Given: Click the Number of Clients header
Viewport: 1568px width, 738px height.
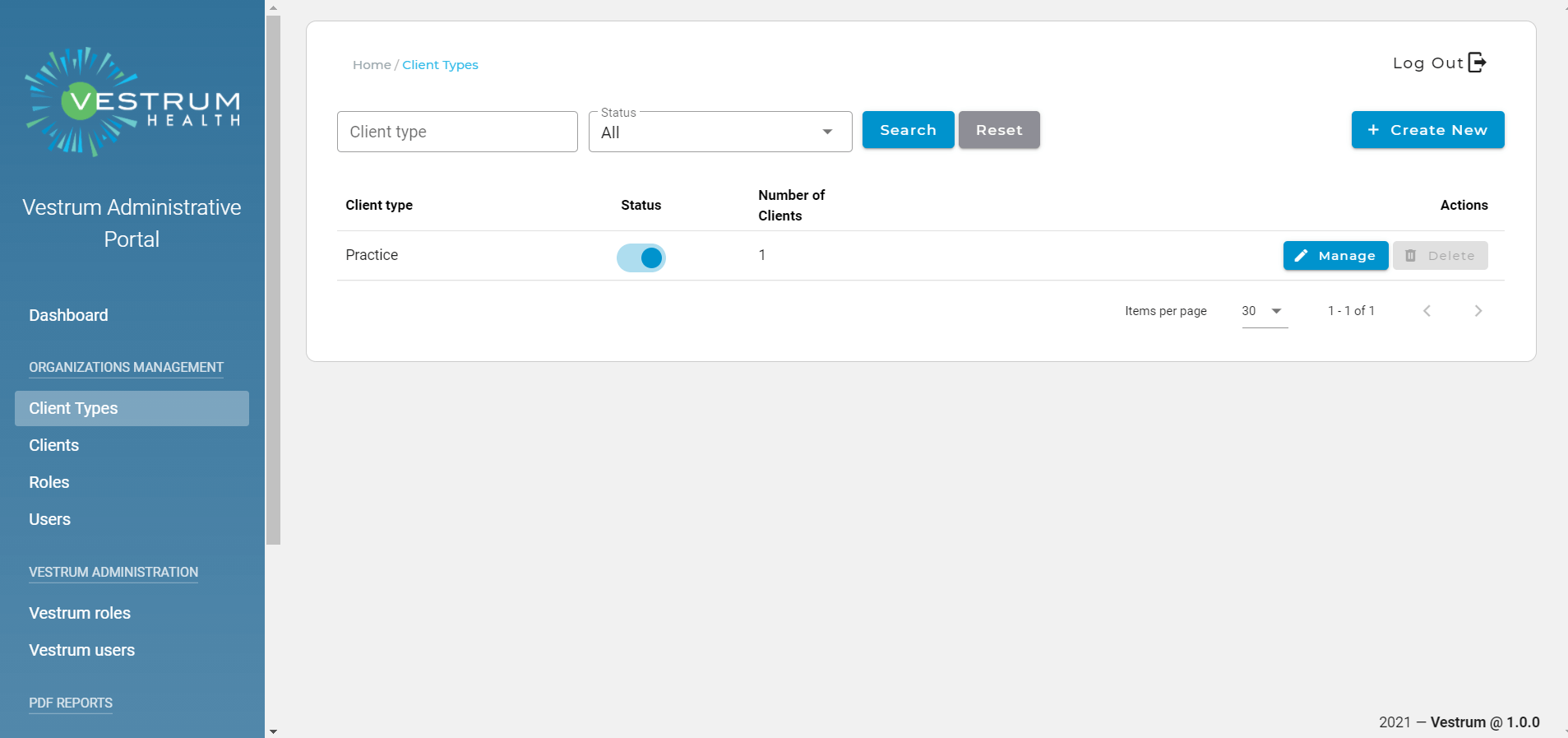Looking at the screenshot, I should coord(791,205).
